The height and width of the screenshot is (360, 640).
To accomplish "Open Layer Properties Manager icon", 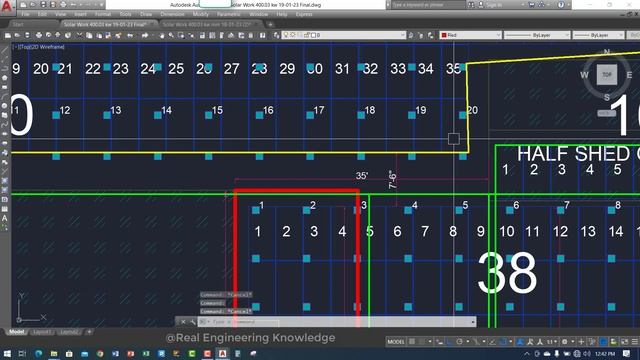I will [276, 36].
